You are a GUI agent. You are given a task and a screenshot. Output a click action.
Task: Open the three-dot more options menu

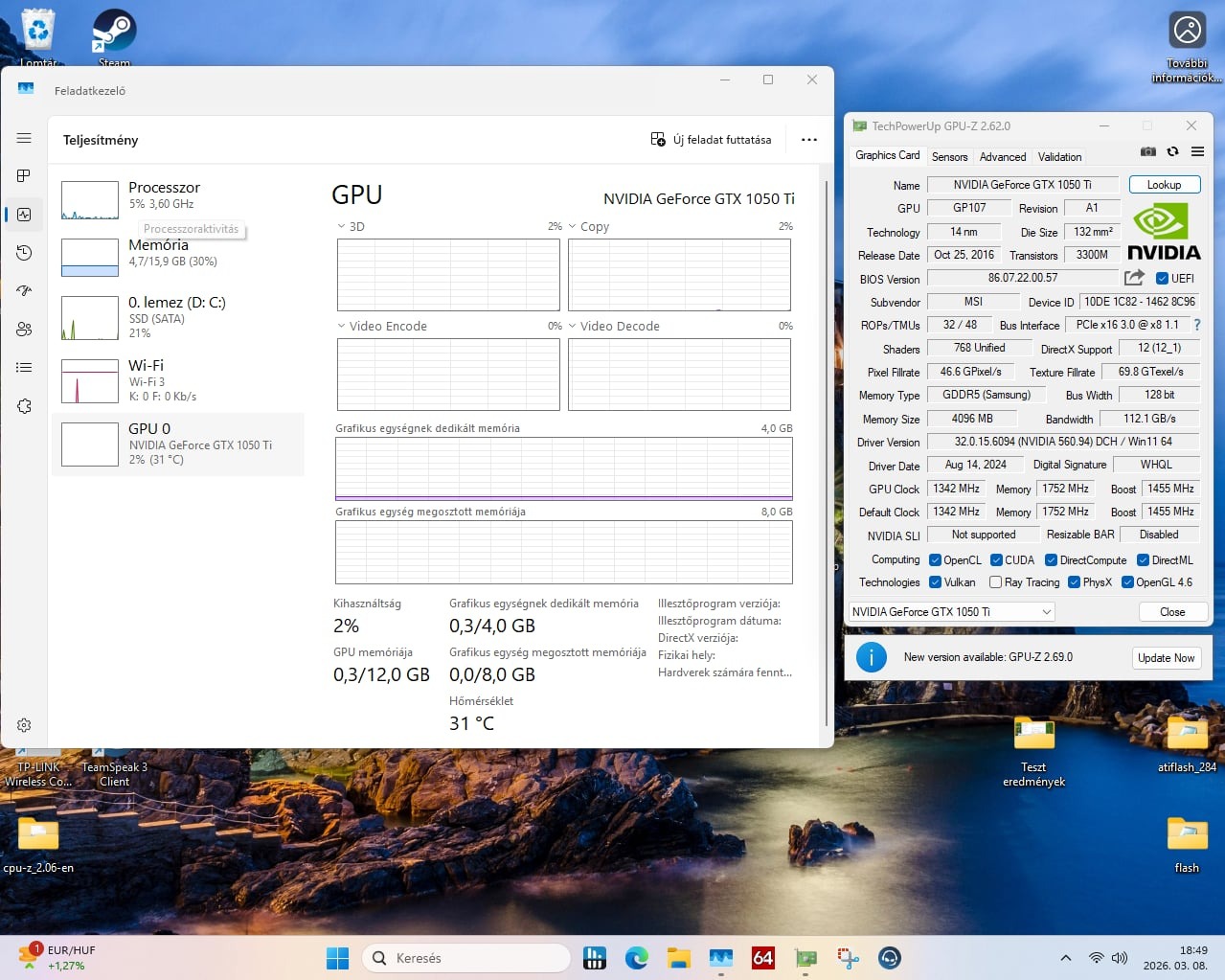[809, 140]
